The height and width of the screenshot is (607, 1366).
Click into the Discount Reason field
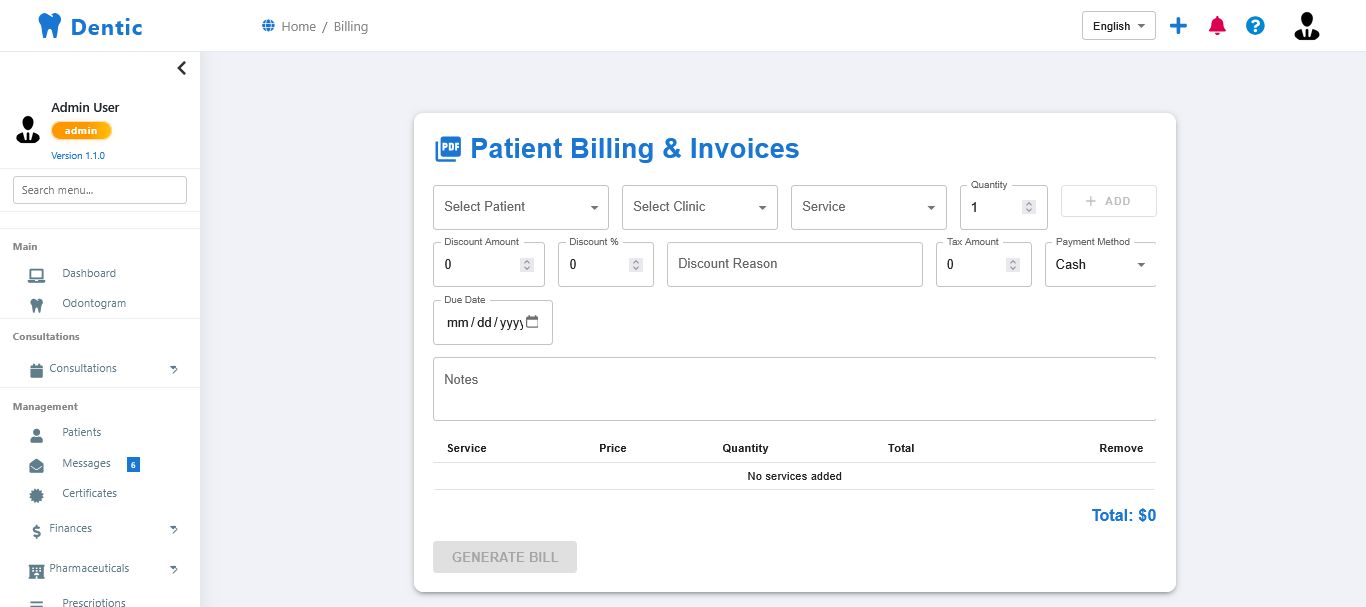pos(794,264)
